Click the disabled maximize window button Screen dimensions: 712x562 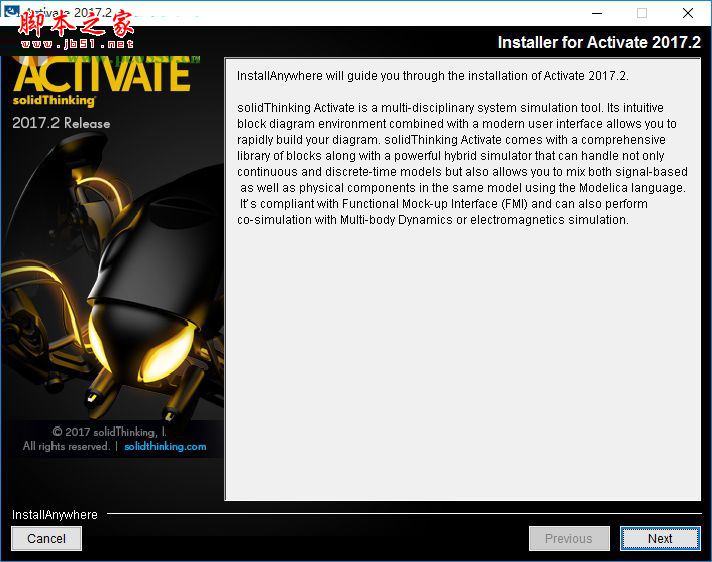642,13
